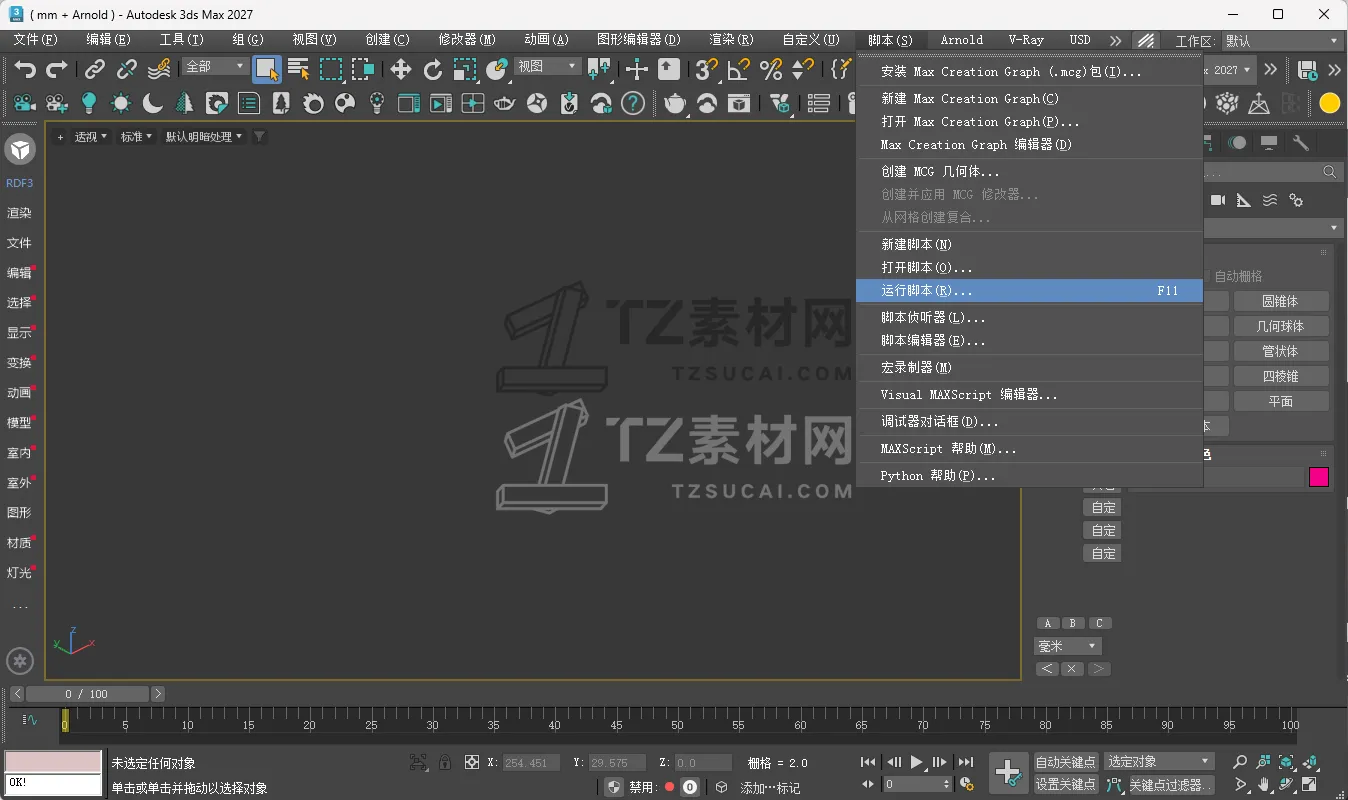Image resolution: width=1348 pixels, height=800 pixels.
Task: Expand the 默认明暗处理 viewport menu
Action: [205, 137]
